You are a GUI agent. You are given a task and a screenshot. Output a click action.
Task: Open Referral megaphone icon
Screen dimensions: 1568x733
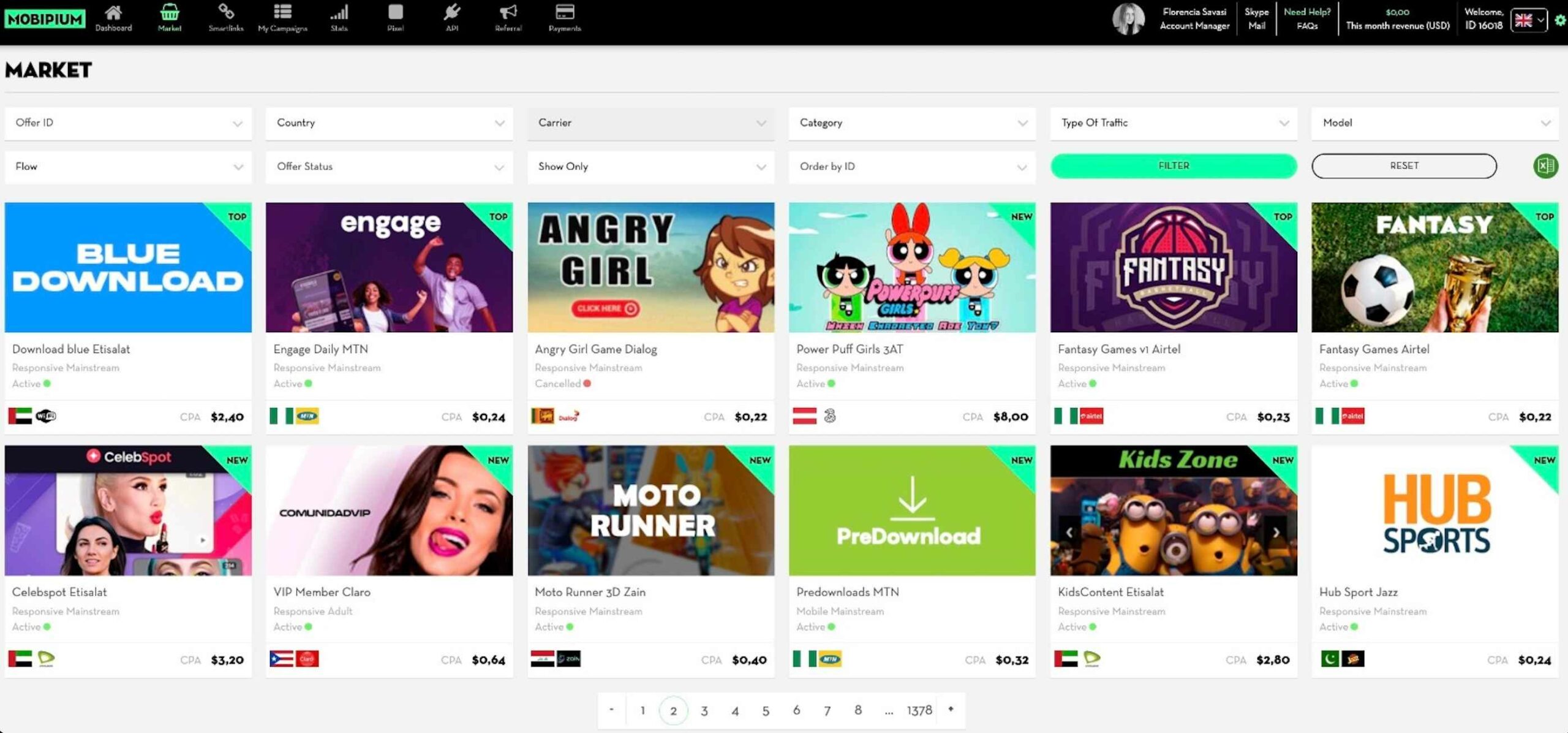coord(508,13)
